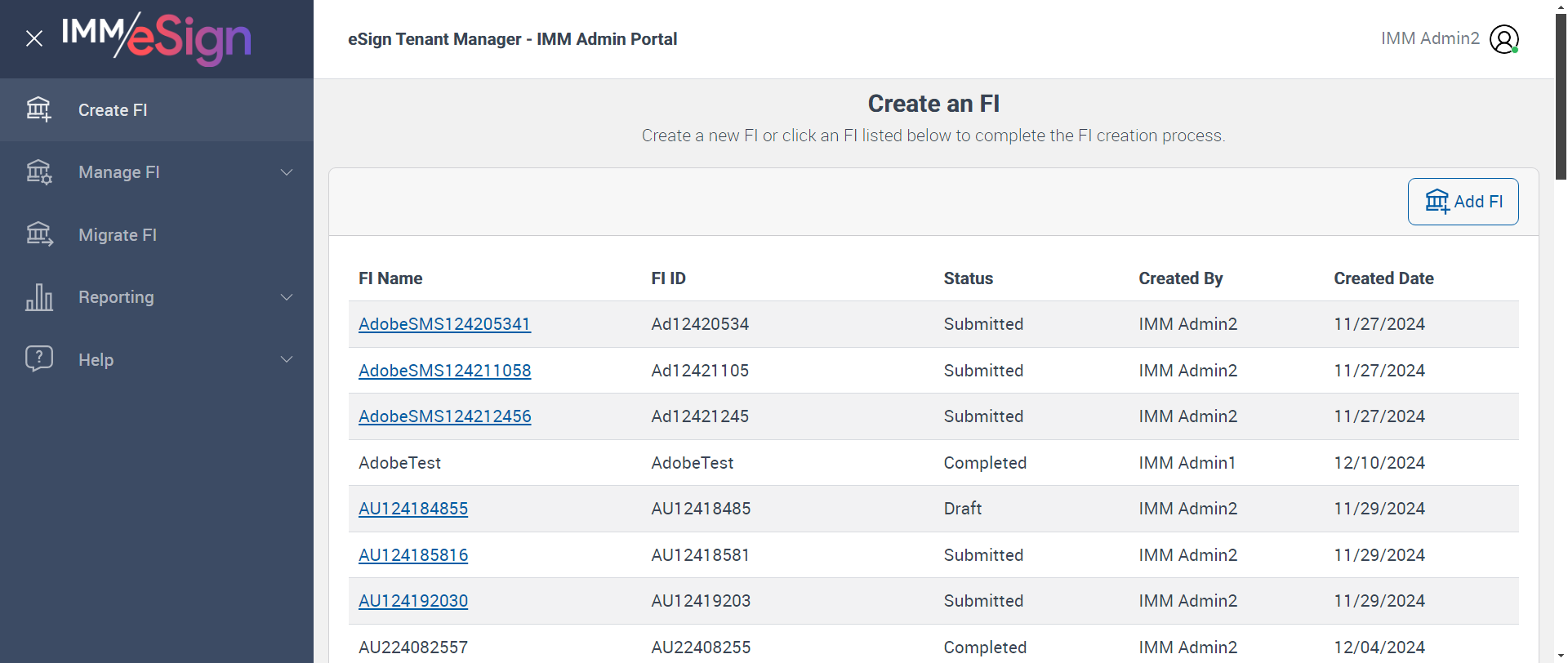Open the AdobeSMS124212456 link
Screen dimensions: 1568x663
tap(445, 416)
